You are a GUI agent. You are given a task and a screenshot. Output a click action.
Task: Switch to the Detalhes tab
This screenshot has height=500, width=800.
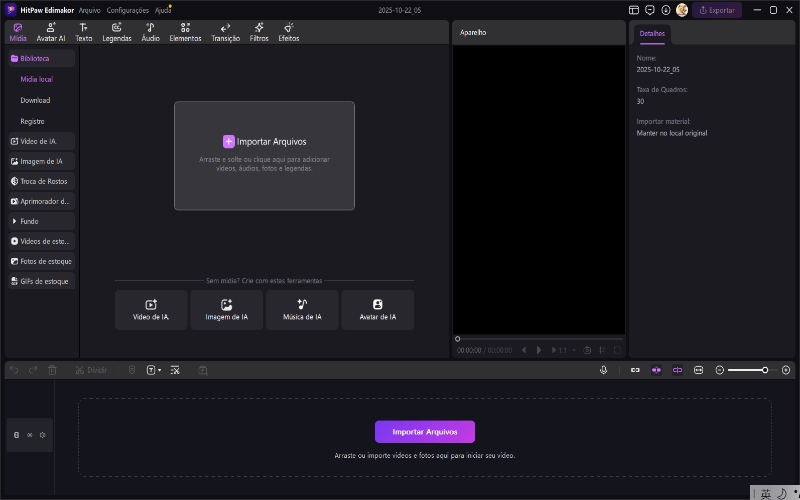pyautogui.click(x=652, y=34)
